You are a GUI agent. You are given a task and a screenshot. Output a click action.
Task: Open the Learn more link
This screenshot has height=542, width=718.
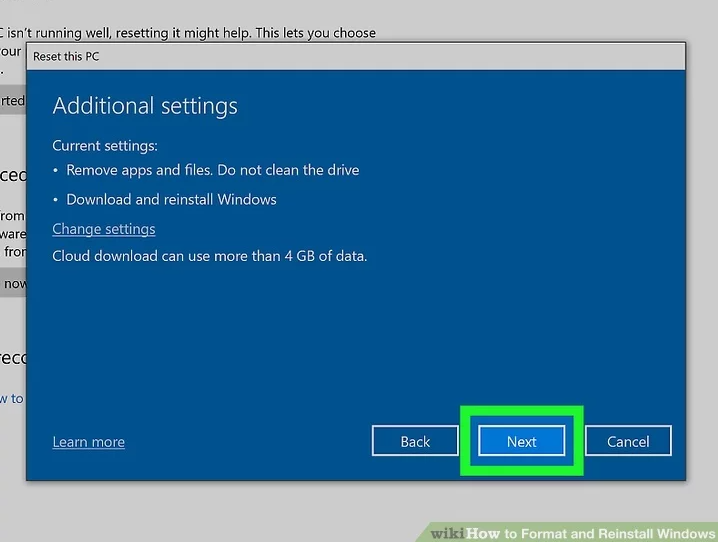tap(88, 442)
